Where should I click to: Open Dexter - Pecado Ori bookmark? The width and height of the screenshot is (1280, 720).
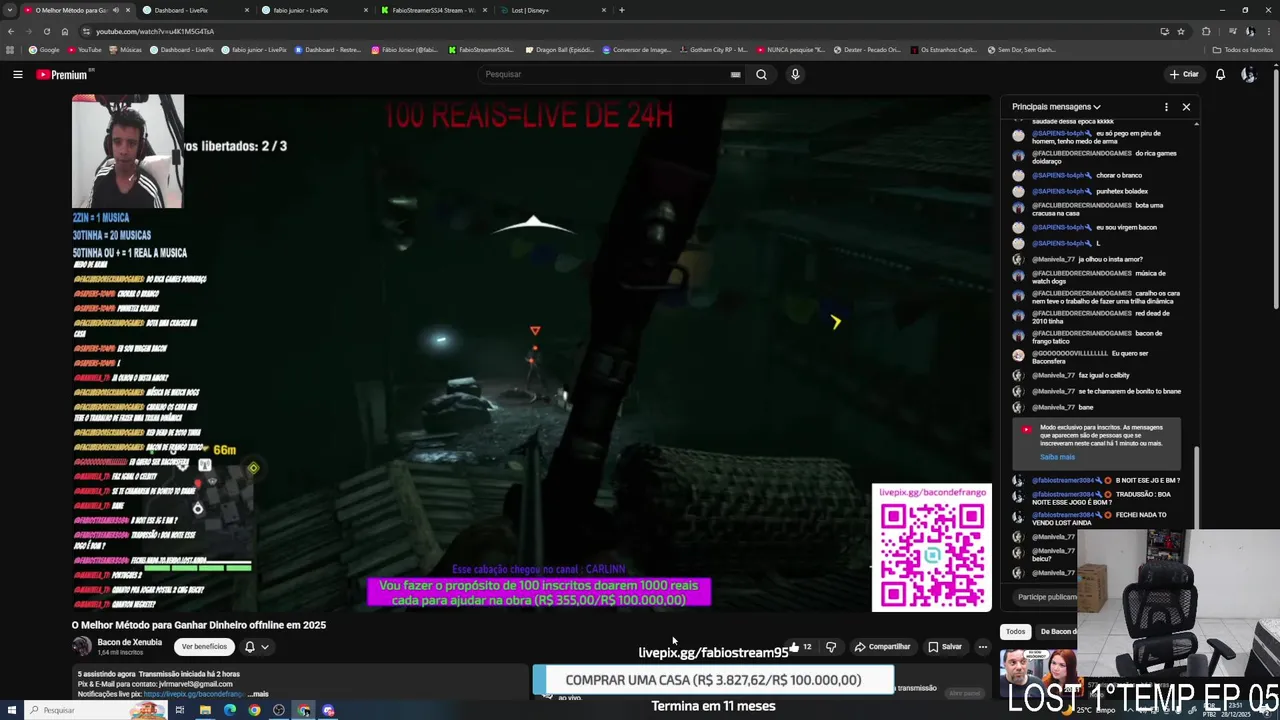coord(867,50)
